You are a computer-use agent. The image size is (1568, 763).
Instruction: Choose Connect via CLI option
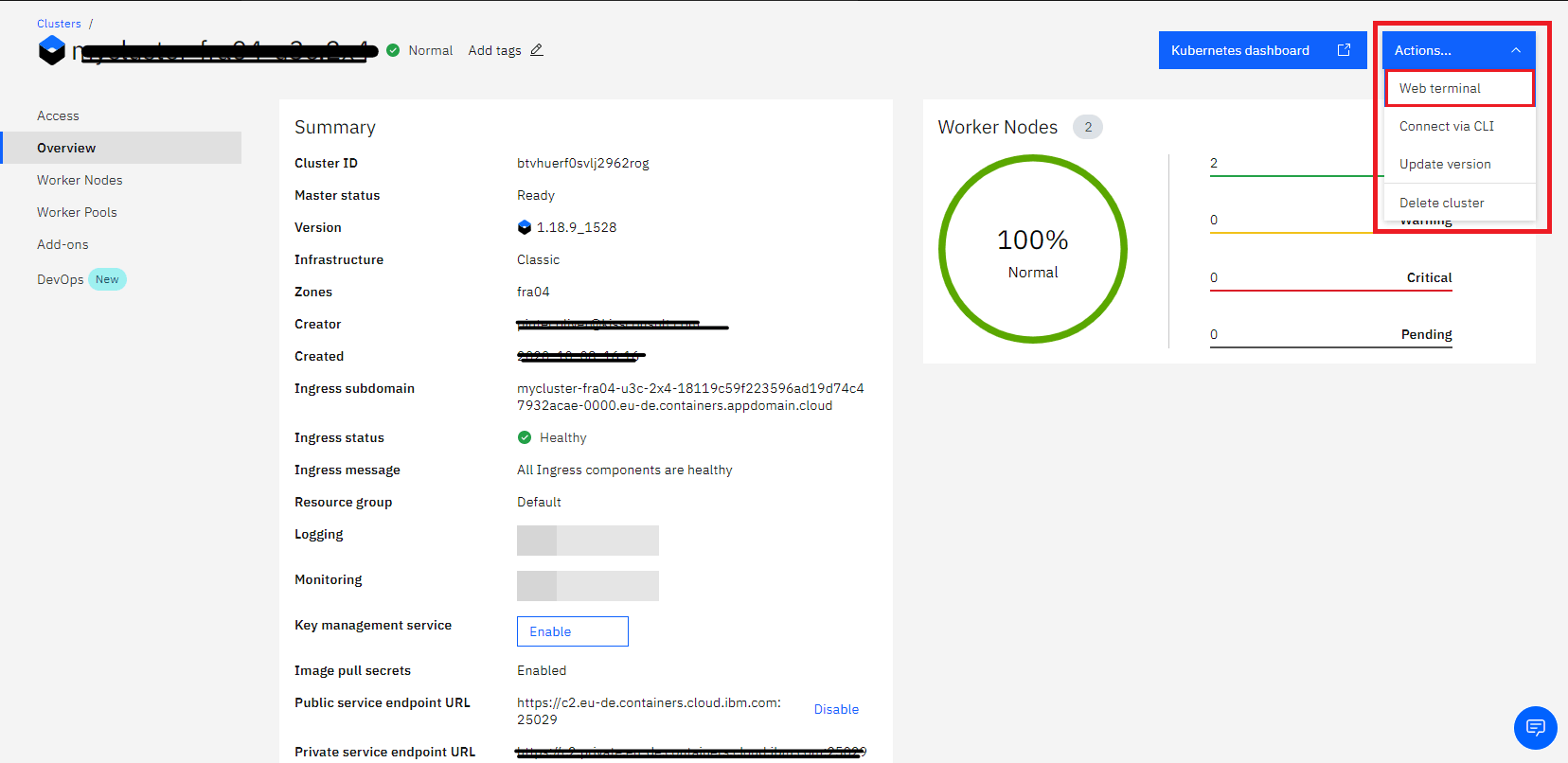(1447, 126)
